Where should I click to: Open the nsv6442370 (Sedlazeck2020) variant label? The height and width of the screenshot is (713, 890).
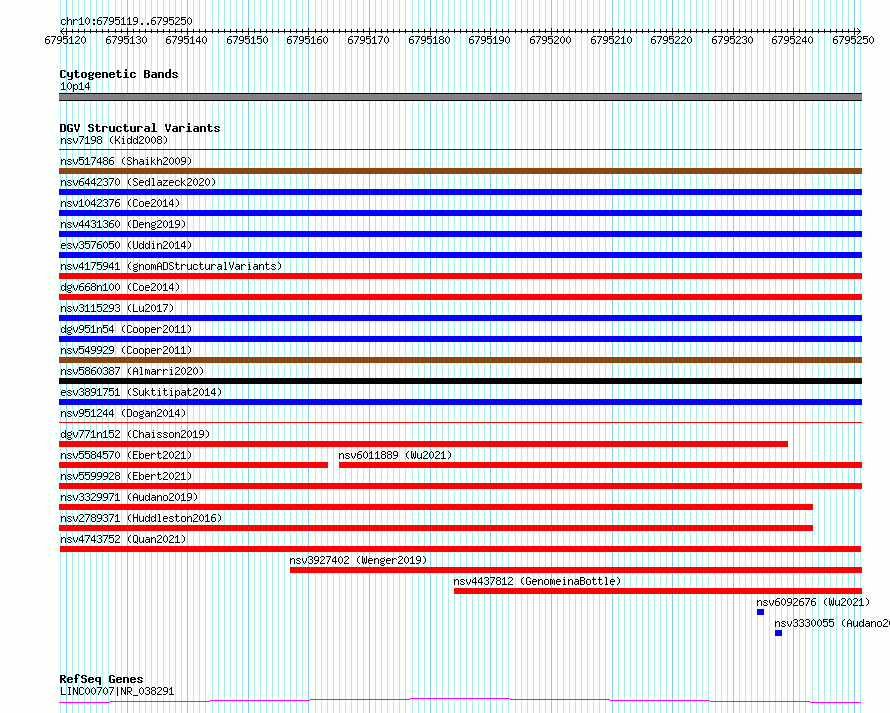point(138,182)
